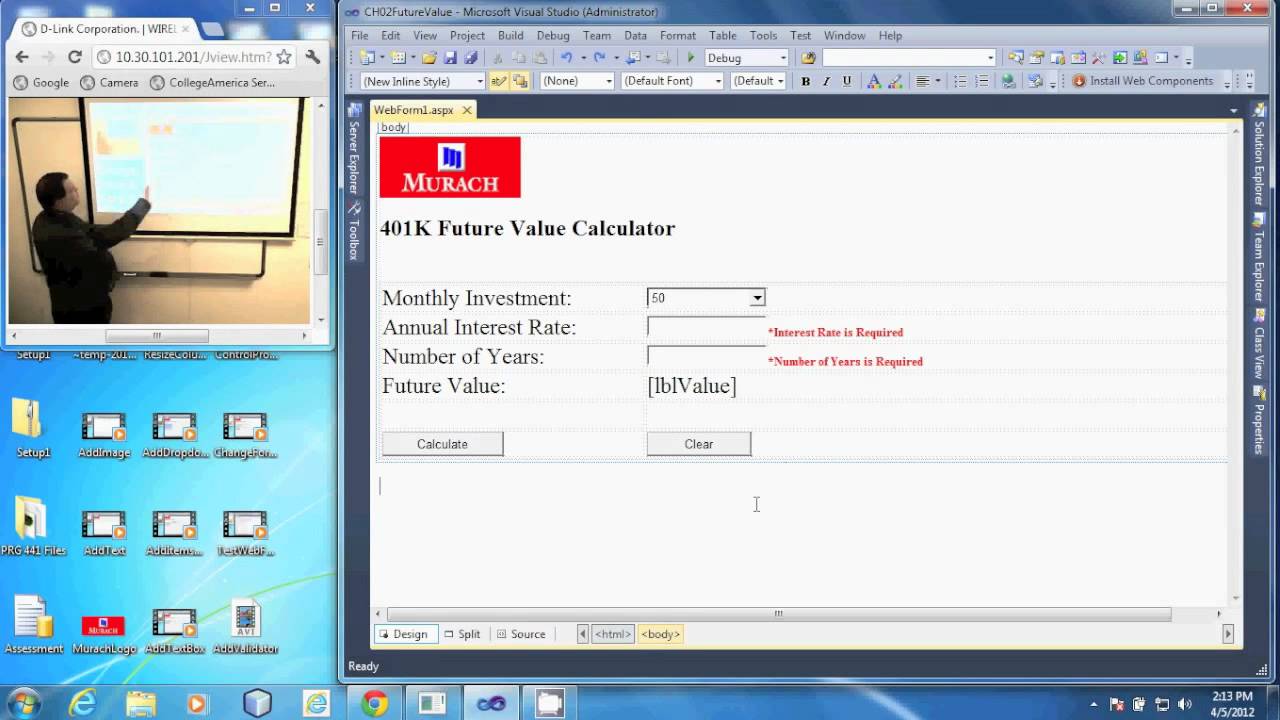Click the text alignment icon
1280x720 pixels.
click(923, 81)
